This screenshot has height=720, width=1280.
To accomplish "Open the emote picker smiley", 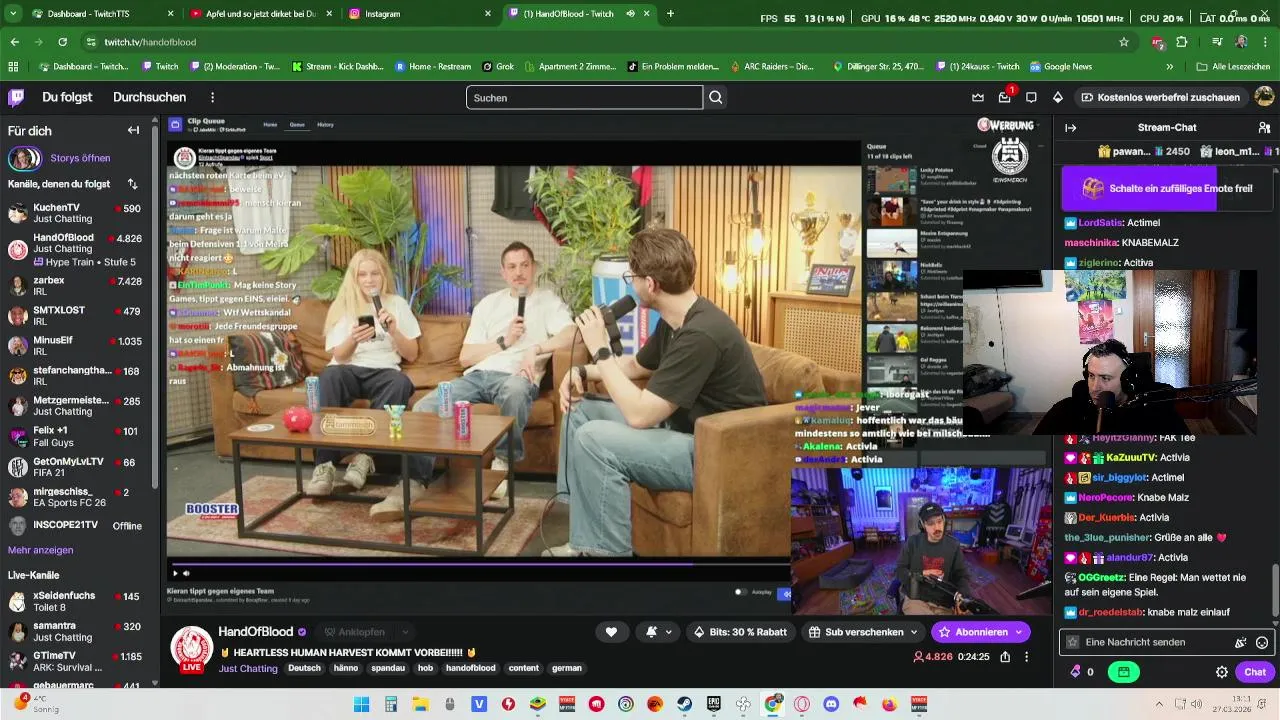I will [1262, 642].
